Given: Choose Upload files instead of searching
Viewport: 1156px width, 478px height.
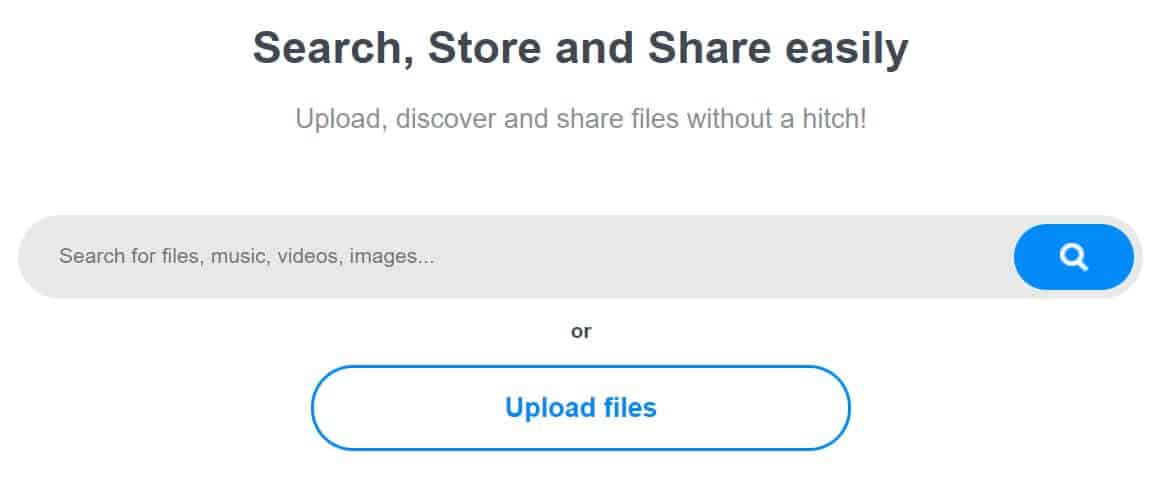Looking at the screenshot, I should 581,408.
